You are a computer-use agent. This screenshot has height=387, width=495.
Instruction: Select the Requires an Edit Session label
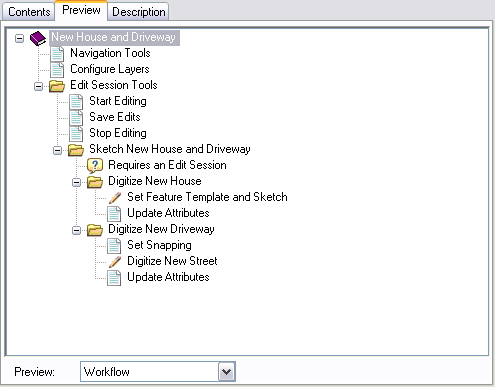167,165
